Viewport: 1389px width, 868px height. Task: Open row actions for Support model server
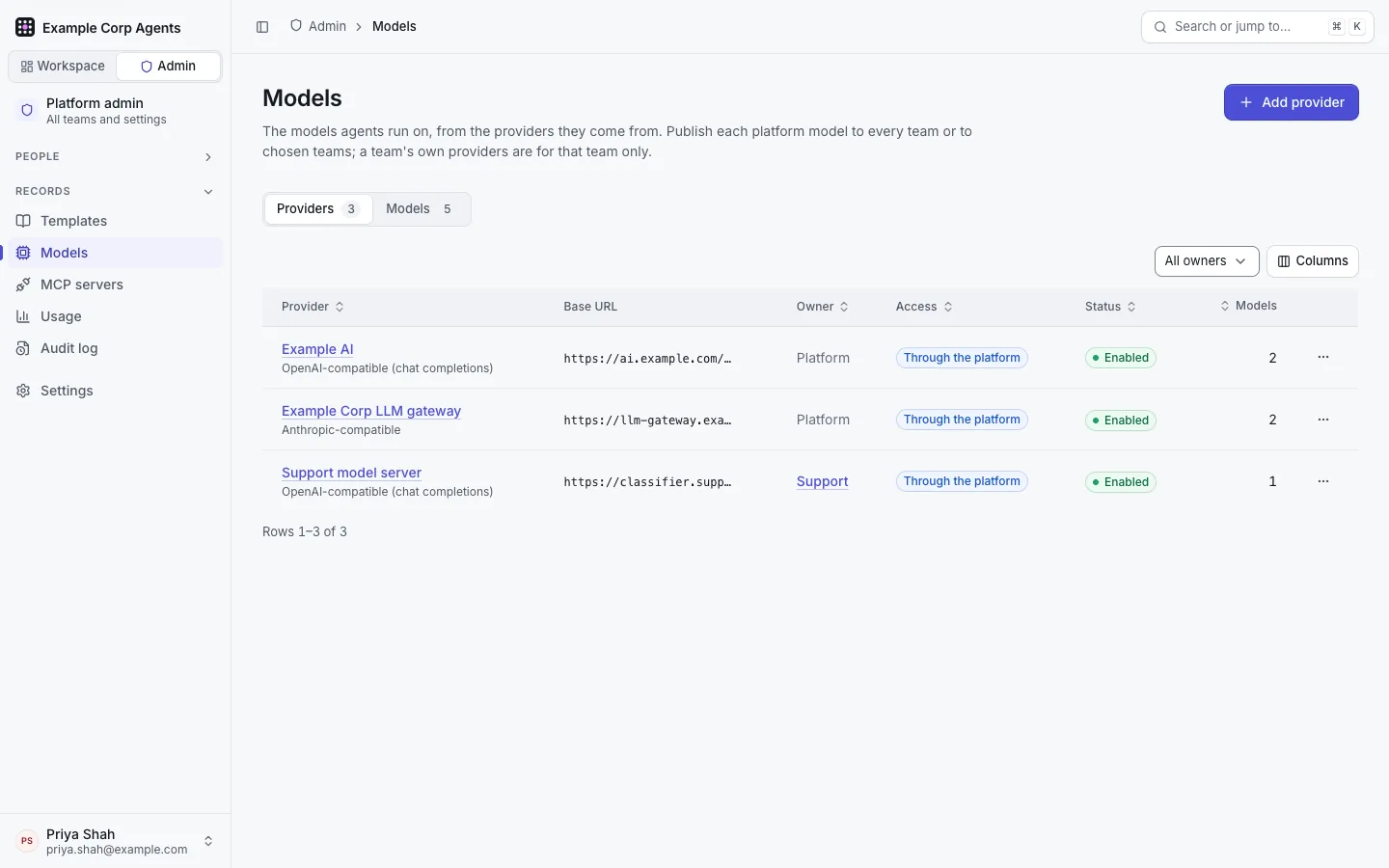click(1323, 481)
